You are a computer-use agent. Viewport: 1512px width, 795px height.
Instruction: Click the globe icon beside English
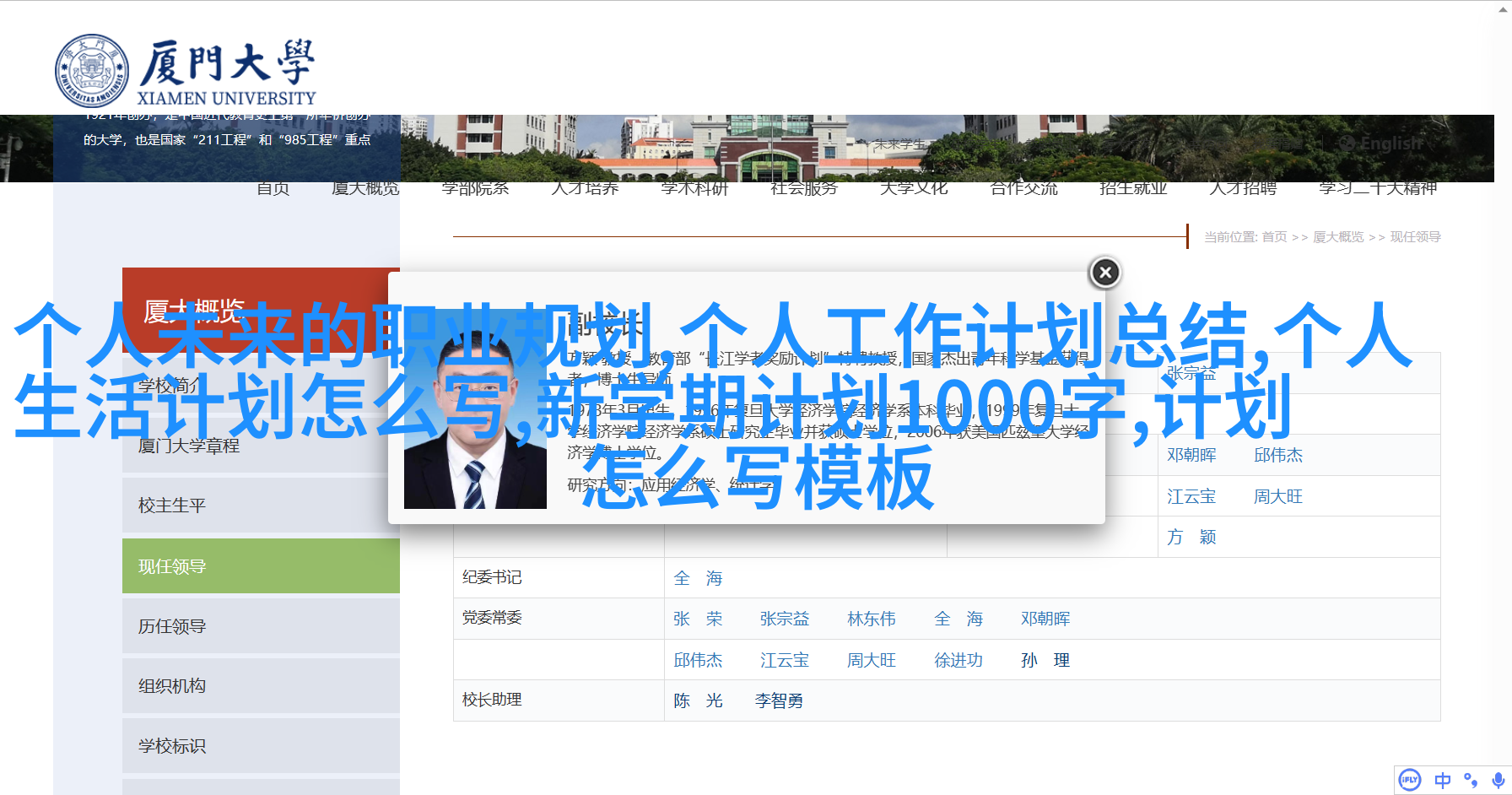1347,143
